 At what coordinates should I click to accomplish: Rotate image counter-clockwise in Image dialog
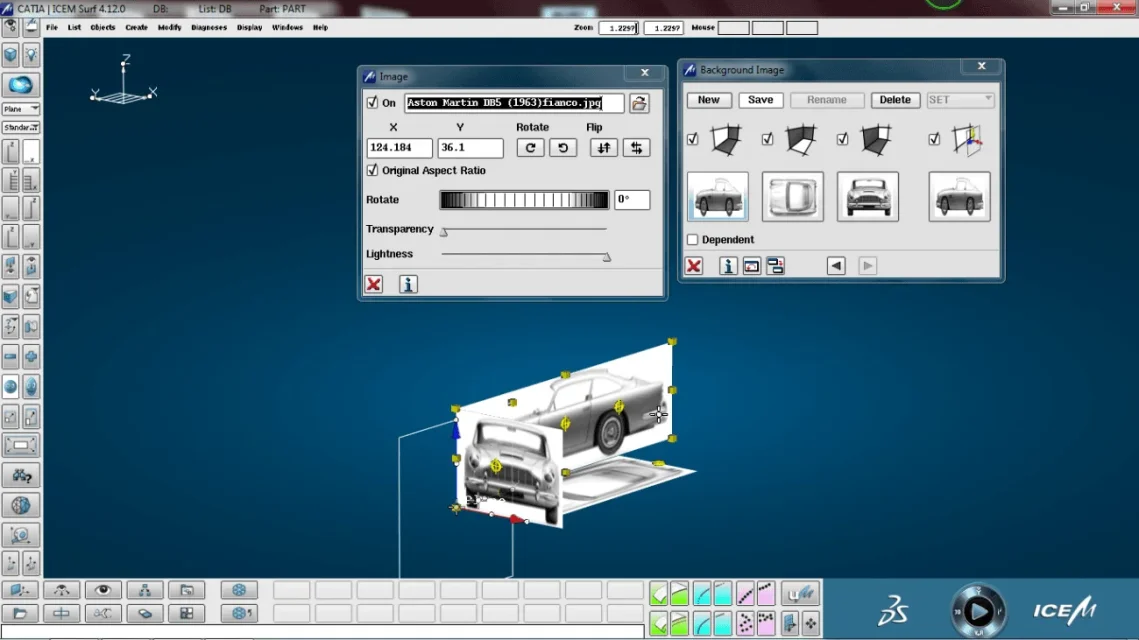[563, 147]
